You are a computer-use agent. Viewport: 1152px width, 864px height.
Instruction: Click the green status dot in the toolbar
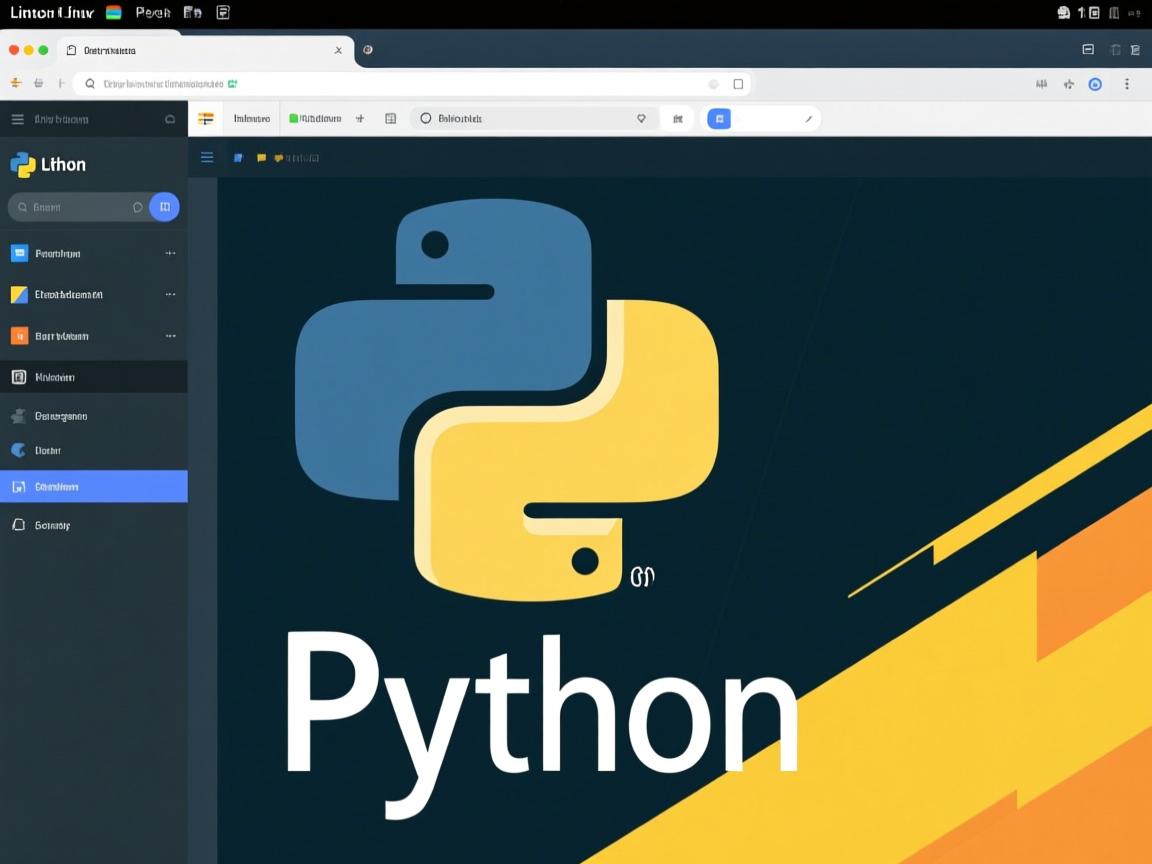(x=291, y=118)
